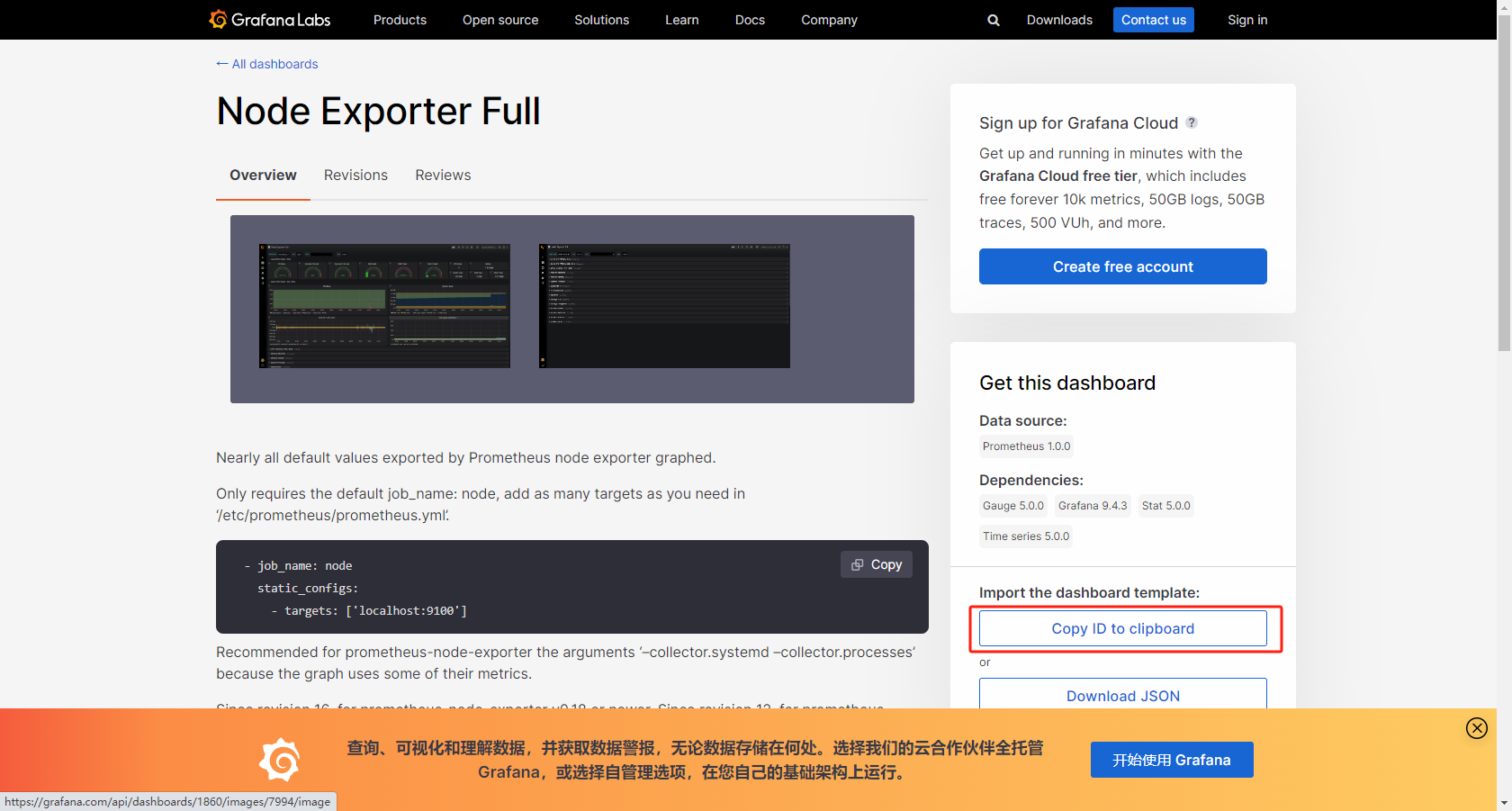Open the second dashboard screenshot thumbnail
1512x811 pixels.
click(664, 306)
